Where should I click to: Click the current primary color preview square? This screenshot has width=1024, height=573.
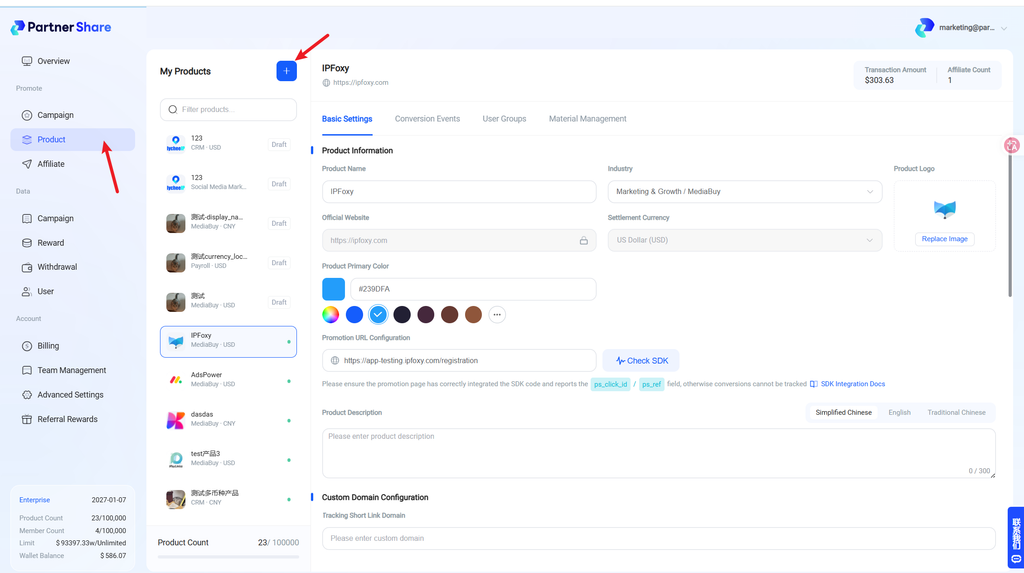[333, 289]
